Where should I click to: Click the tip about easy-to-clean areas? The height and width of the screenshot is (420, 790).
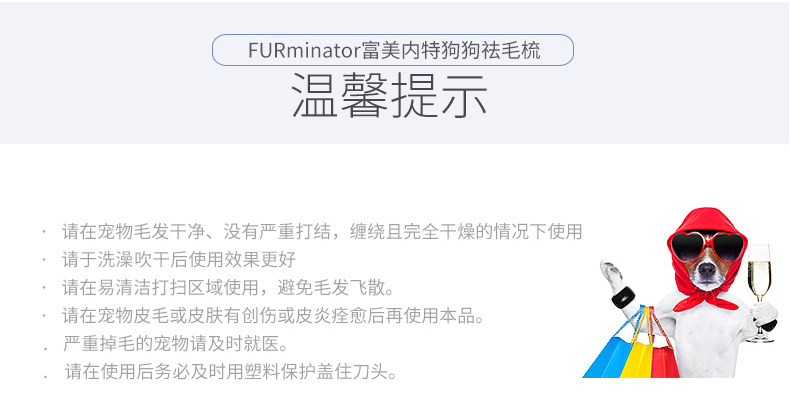pos(228,288)
